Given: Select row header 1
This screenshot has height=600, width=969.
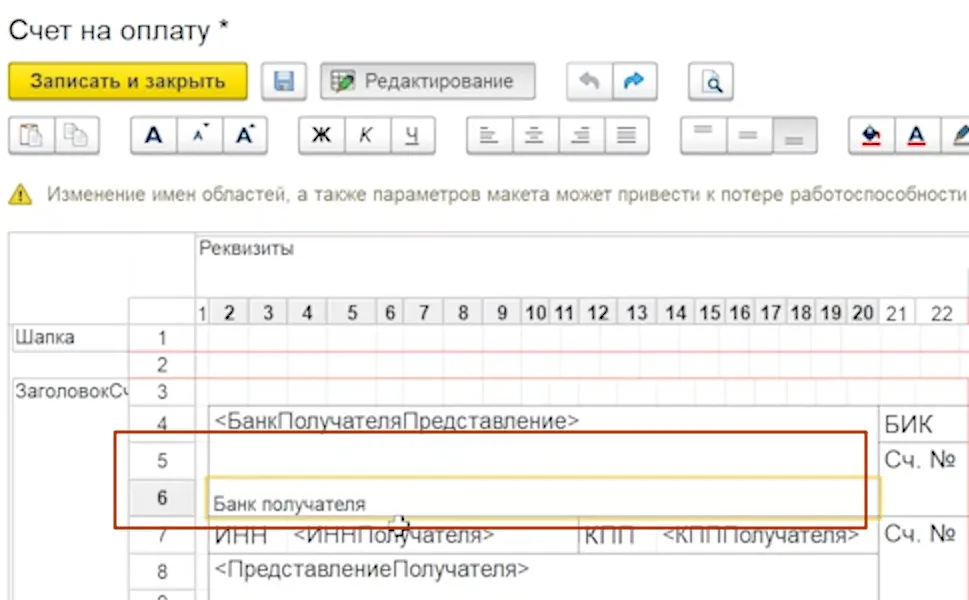Looking at the screenshot, I should tap(162, 338).
